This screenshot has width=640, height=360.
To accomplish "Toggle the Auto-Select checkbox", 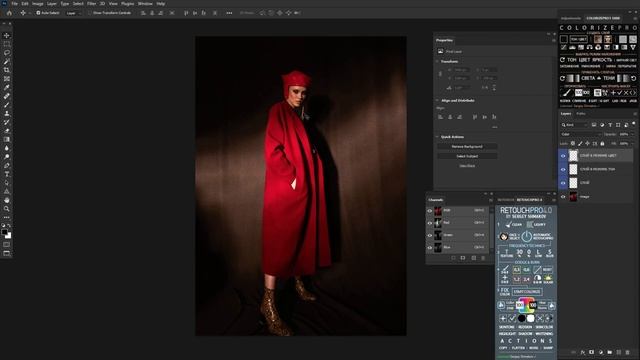I will click(x=38, y=13).
